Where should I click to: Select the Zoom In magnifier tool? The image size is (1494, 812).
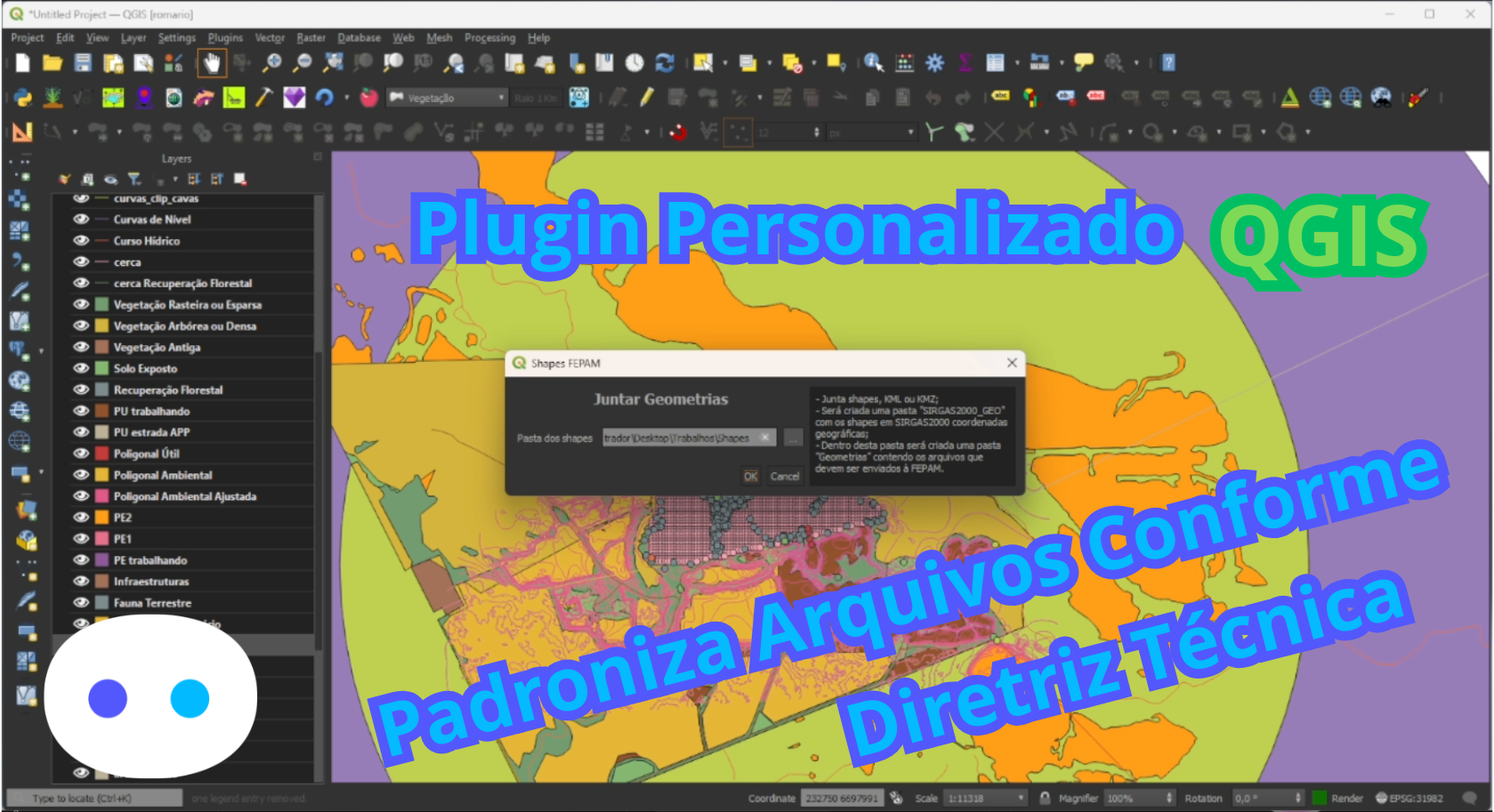(272, 63)
